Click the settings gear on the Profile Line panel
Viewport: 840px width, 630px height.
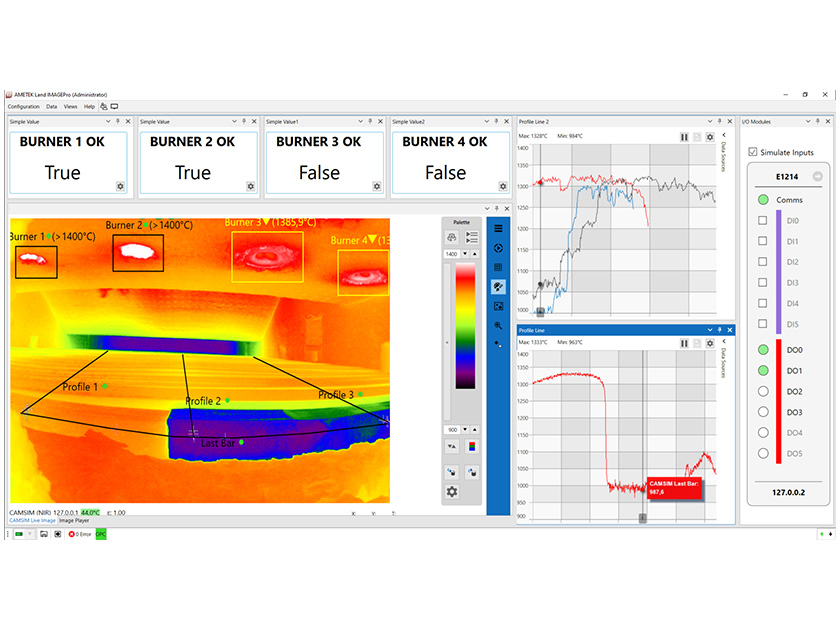(x=710, y=343)
